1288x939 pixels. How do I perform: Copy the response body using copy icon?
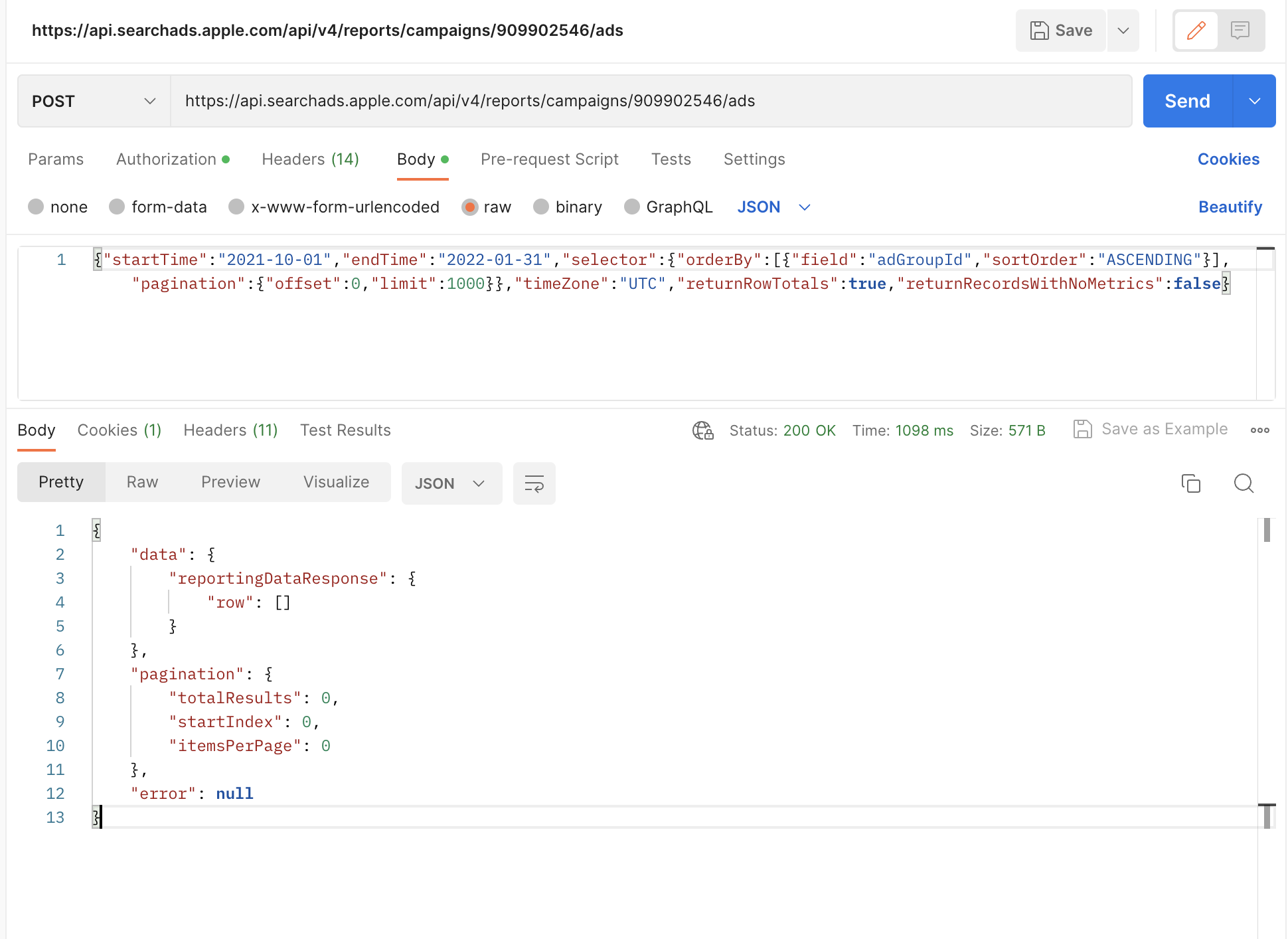point(1191,483)
